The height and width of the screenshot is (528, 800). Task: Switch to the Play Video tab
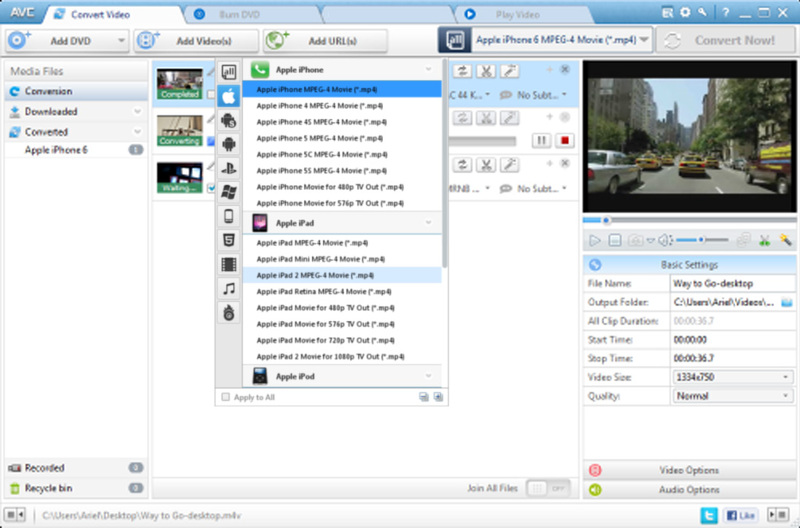523,15
